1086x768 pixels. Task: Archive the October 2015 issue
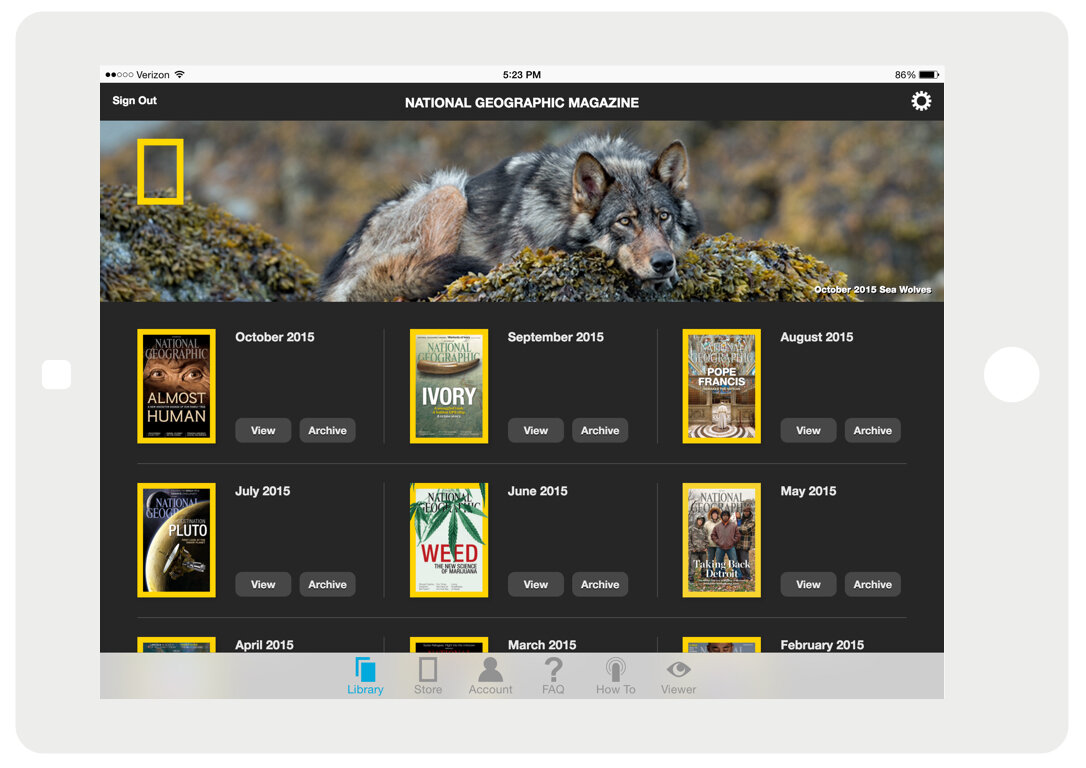328,430
